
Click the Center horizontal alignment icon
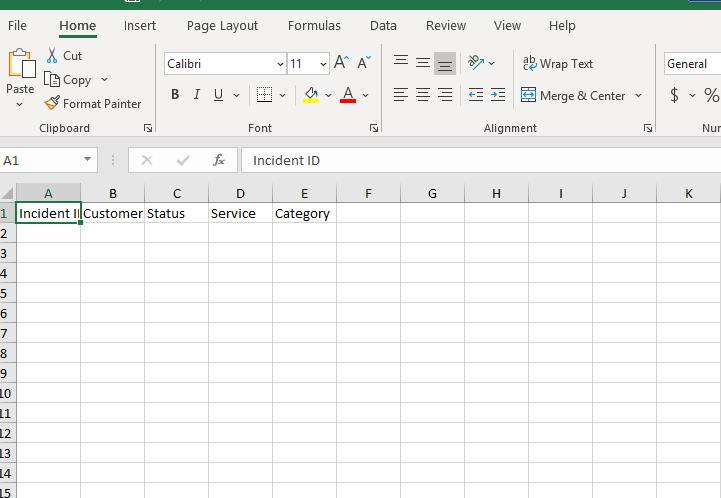tap(423, 96)
